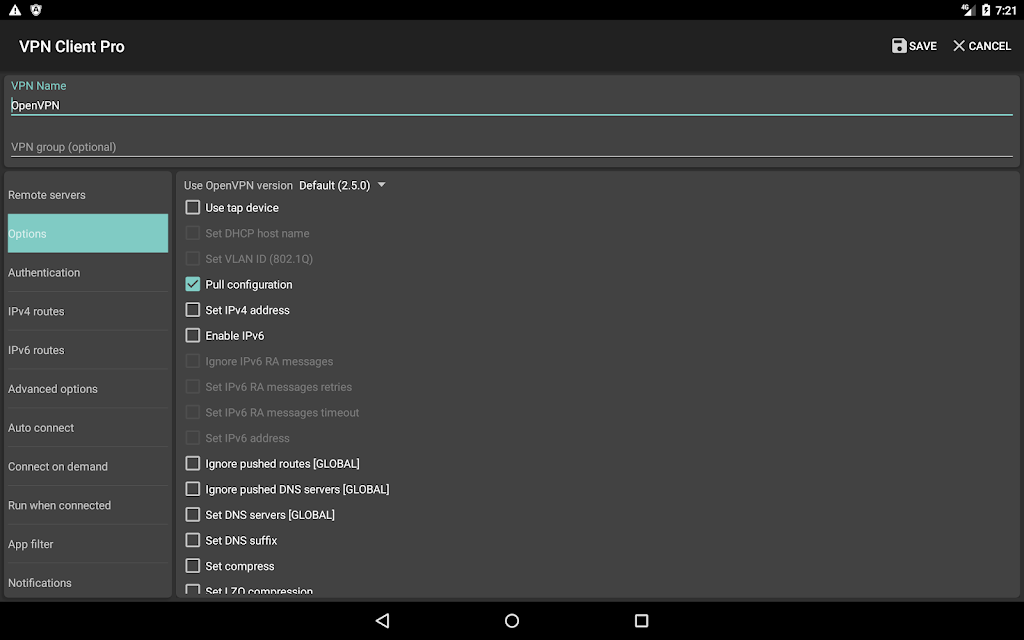Uncheck the Pull configuration checkbox

click(193, 285)
